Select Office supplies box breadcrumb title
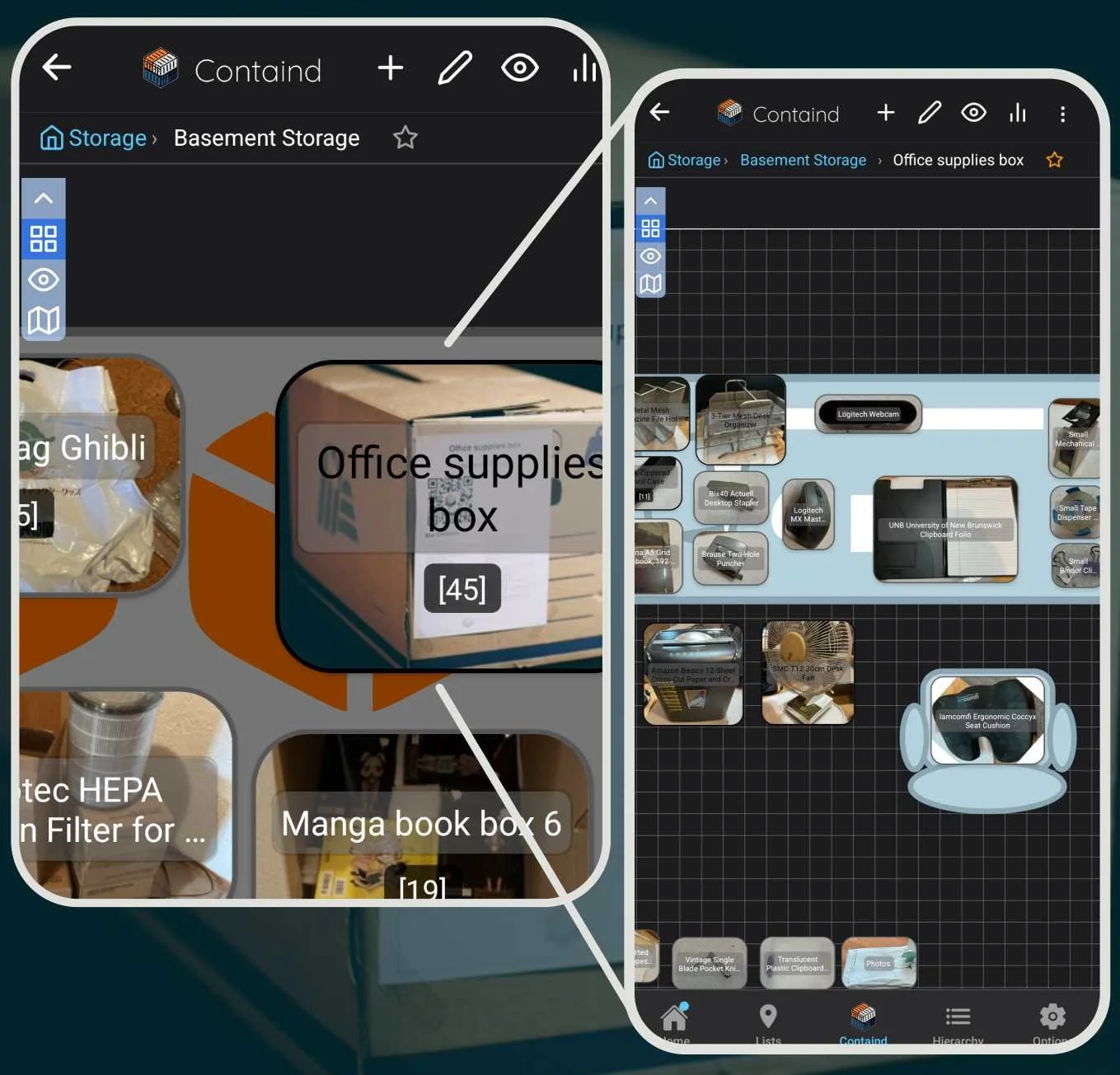The height and width of the screenshot is (1075, 1120). click(x=958, y=160)
